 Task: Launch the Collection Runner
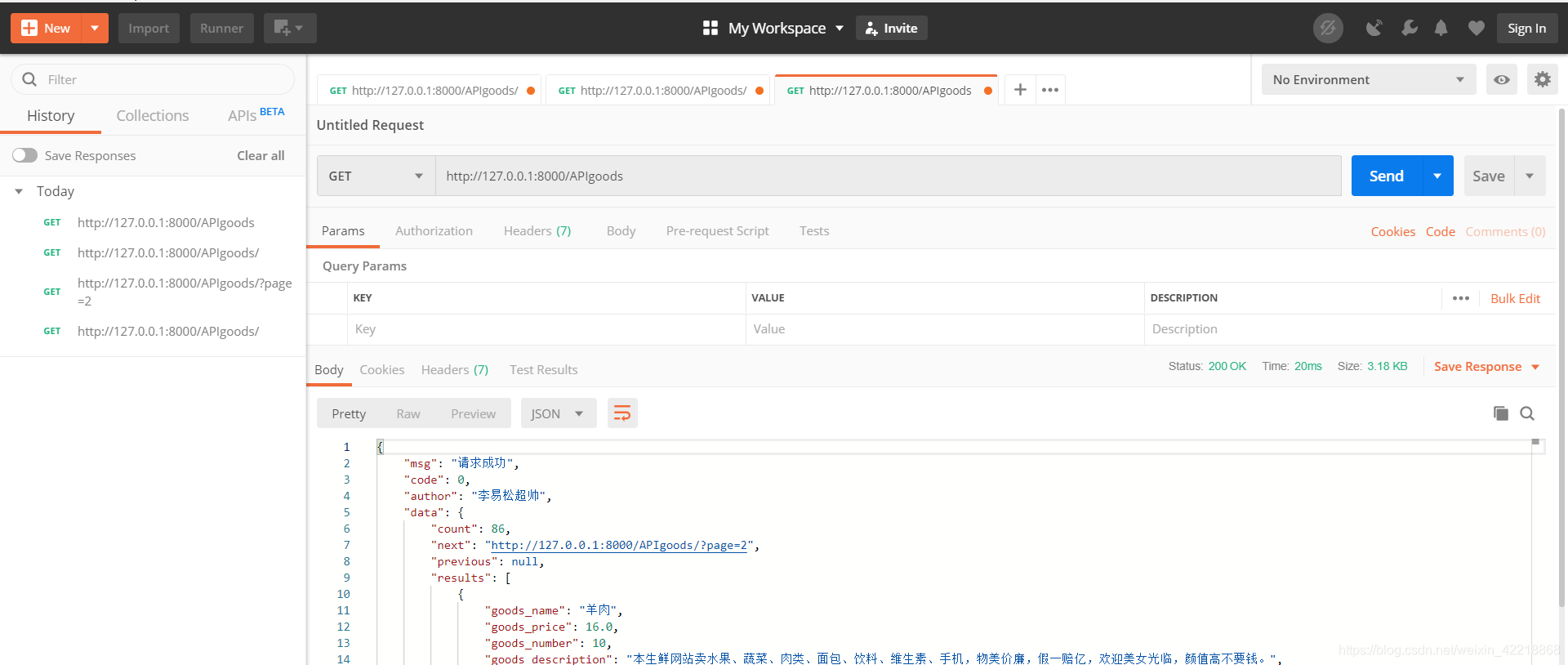[222, 28]
